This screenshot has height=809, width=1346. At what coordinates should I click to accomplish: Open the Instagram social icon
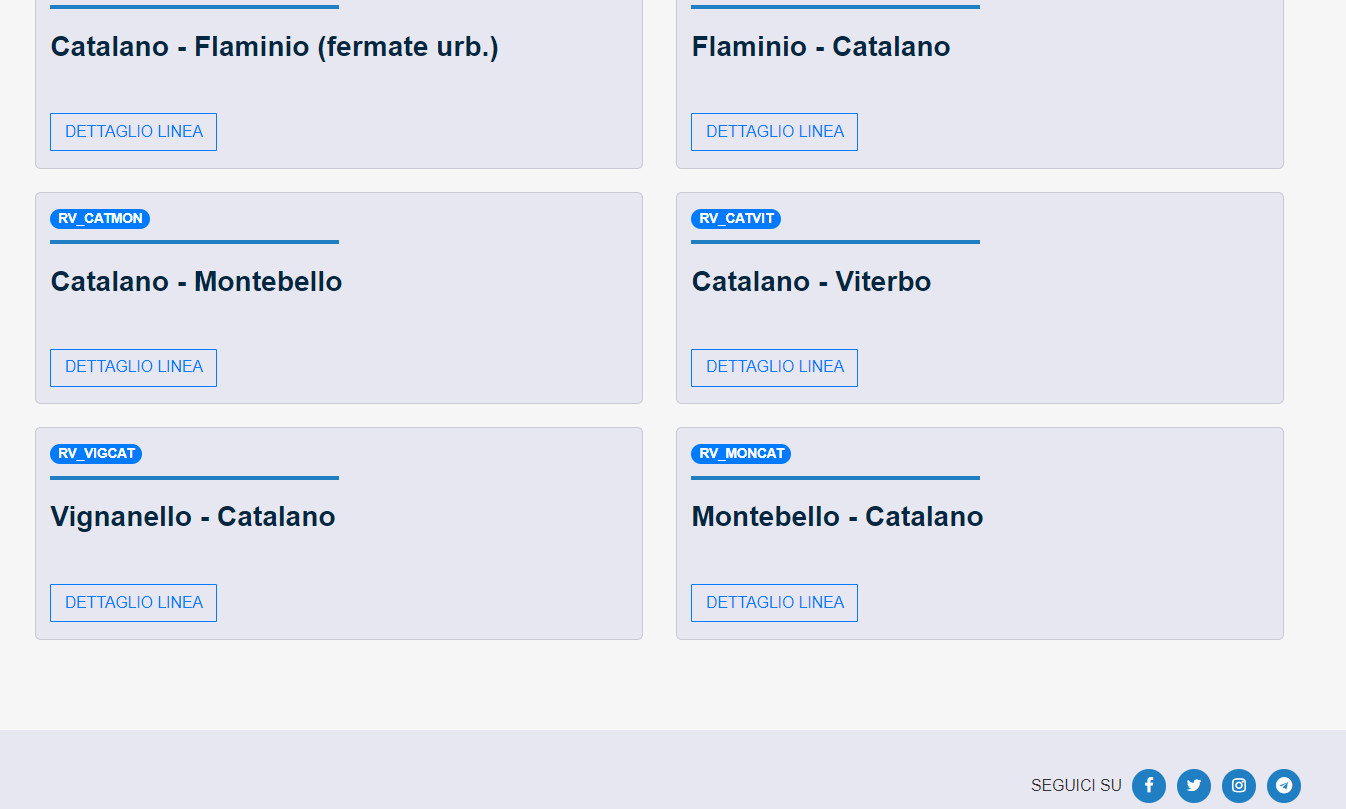[1239, 786]
